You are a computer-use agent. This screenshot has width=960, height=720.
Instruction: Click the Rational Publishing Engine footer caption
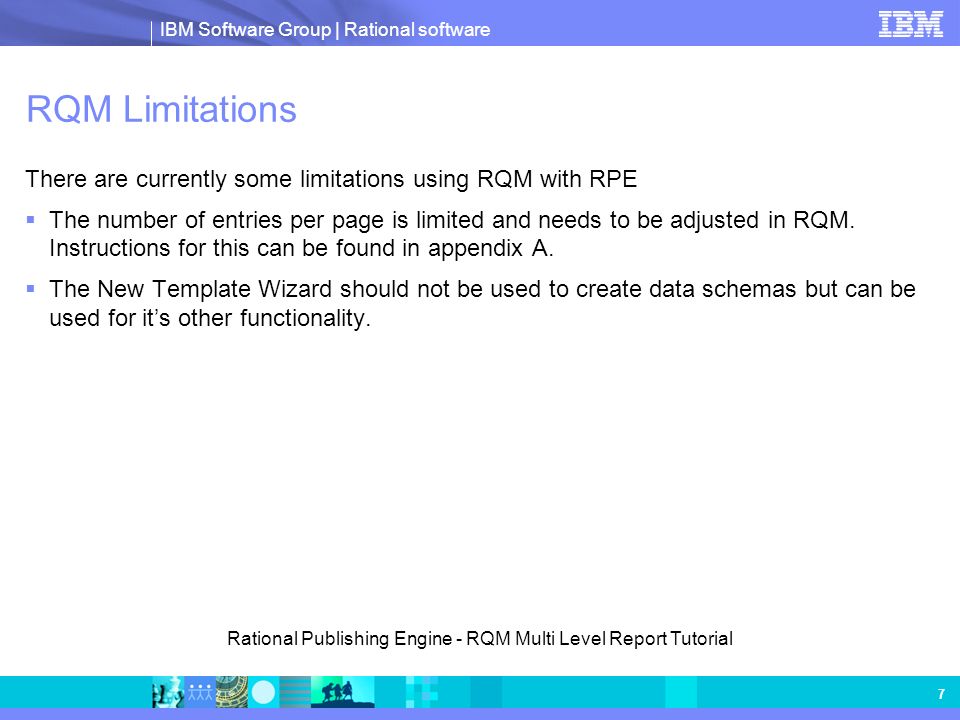click(x=480, y=639)
